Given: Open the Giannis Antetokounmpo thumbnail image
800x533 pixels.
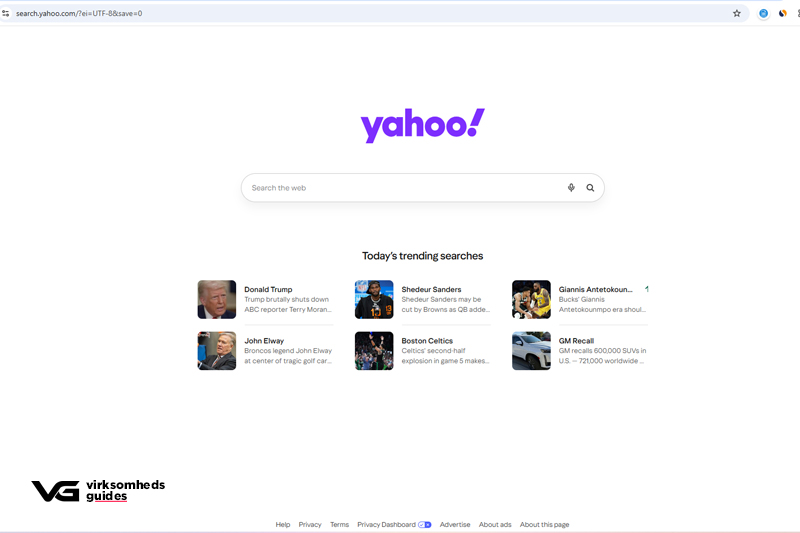Looking at the screenshot, I should (x=531, y=299).
